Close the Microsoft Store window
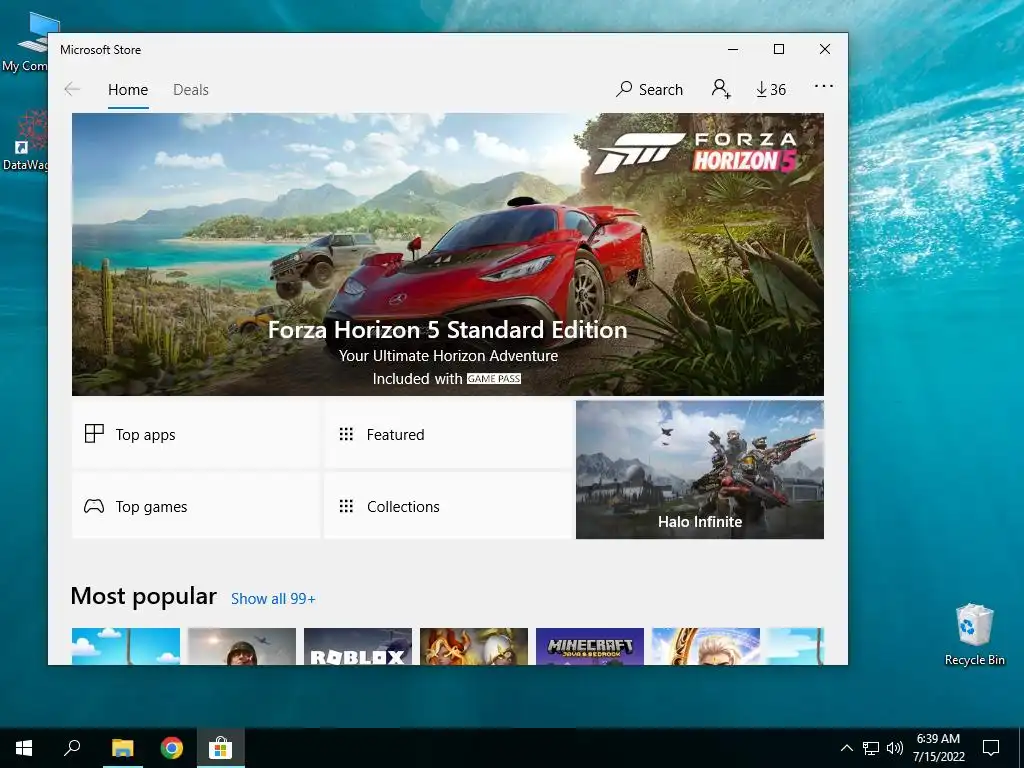 [825, 50]
